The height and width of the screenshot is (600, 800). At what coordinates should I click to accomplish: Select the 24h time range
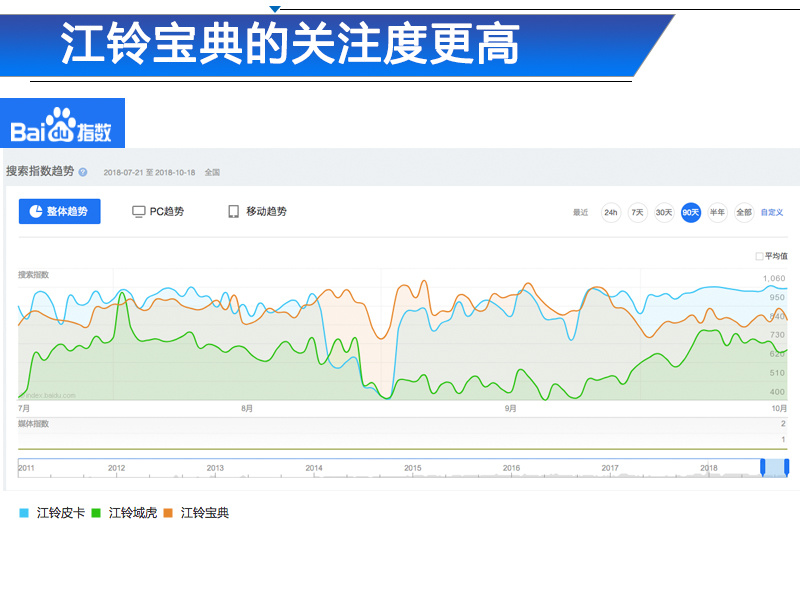click(611, 212)
